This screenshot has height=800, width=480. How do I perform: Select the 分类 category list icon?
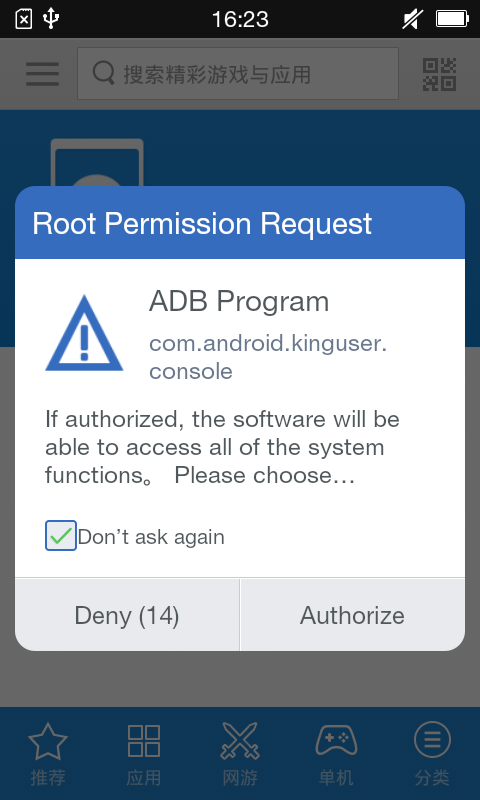tap(432, 740)
